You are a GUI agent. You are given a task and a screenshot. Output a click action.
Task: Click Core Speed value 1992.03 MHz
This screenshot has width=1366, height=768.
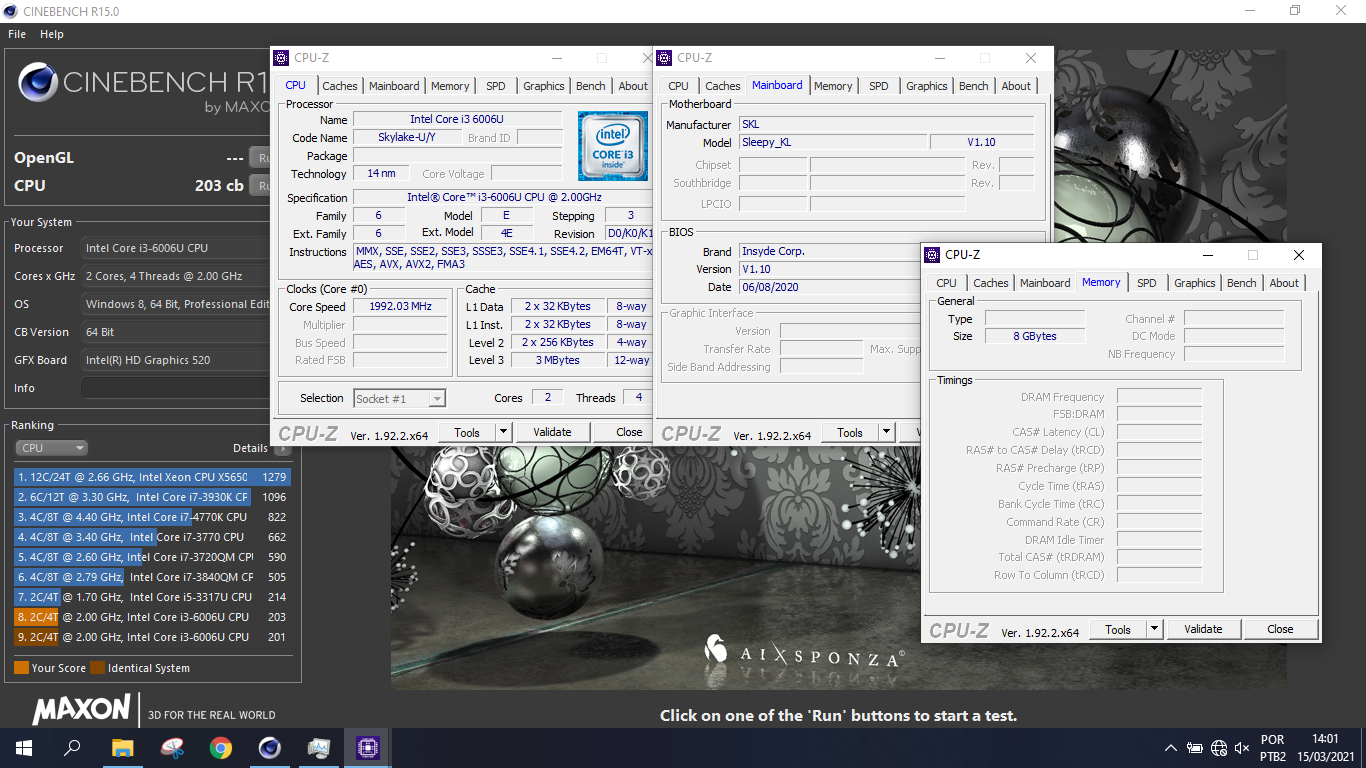(400, 307)
